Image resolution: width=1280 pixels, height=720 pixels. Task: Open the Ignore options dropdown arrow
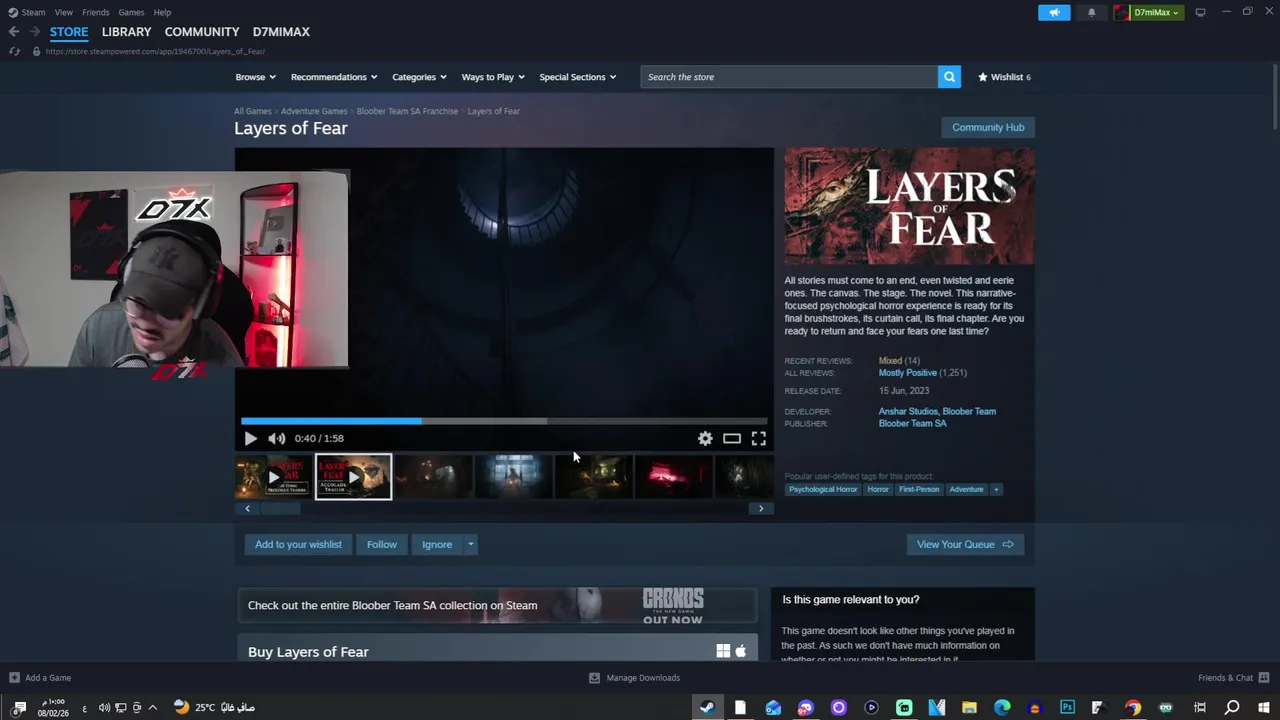(470, 544)
